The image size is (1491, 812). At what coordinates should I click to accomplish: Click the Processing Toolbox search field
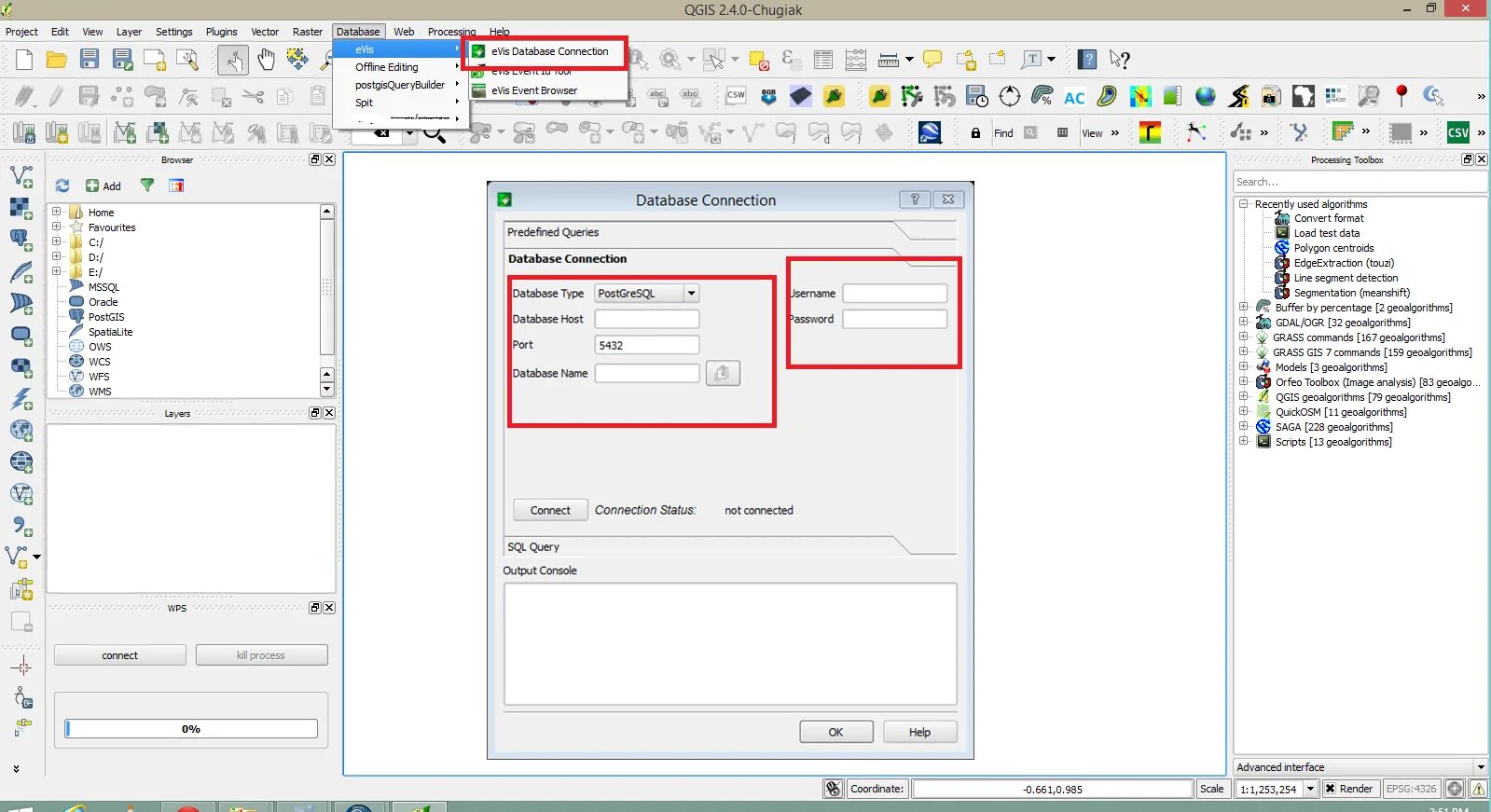[1360, 182]
